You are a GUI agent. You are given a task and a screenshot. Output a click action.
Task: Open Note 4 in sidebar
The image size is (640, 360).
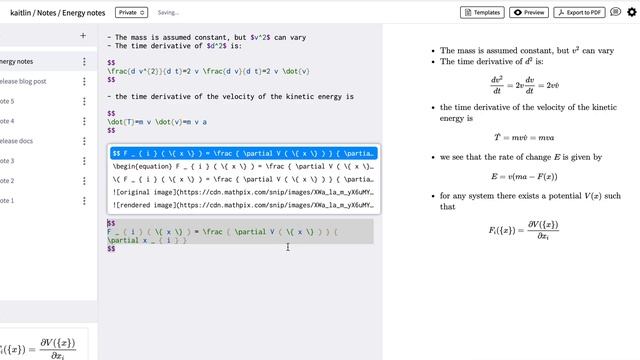tap(7, 121)
